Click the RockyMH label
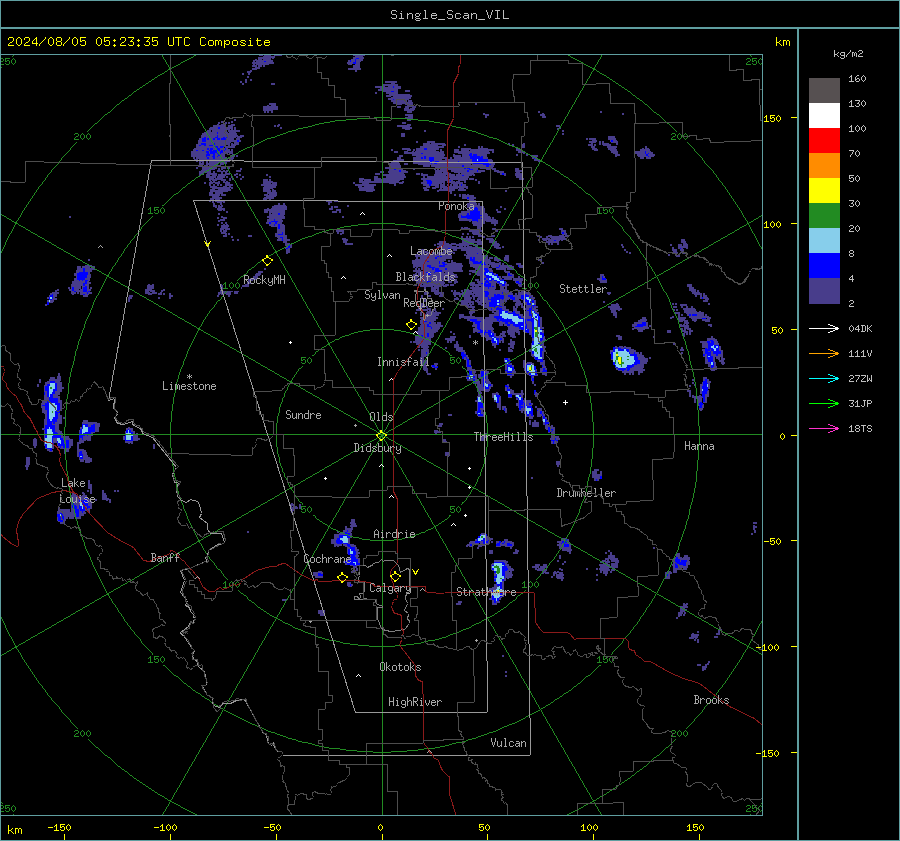The width and height of the screenshot is (900, 841). (x=264, y=280)
